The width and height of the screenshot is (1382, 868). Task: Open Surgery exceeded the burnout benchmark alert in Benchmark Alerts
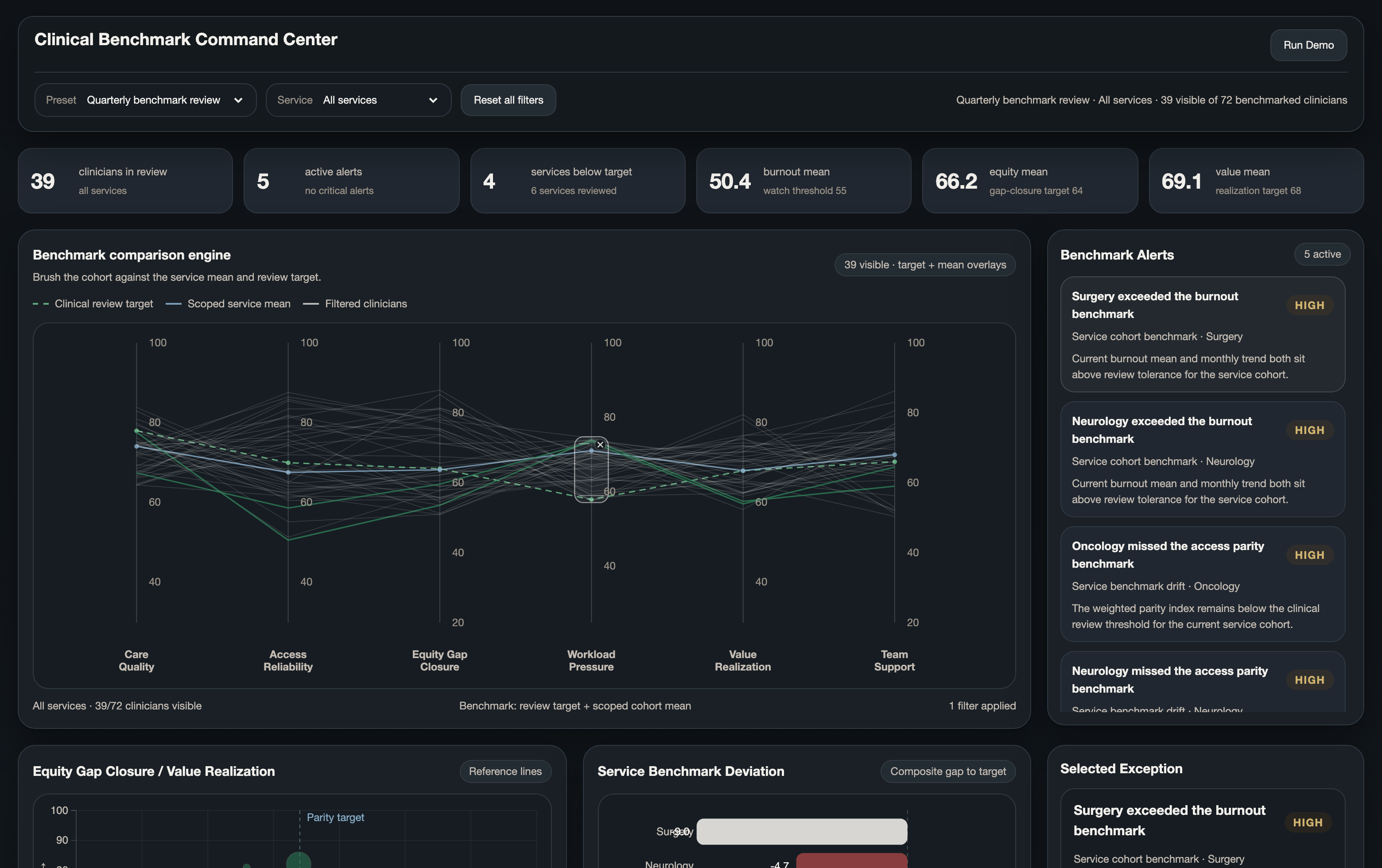1202,334
